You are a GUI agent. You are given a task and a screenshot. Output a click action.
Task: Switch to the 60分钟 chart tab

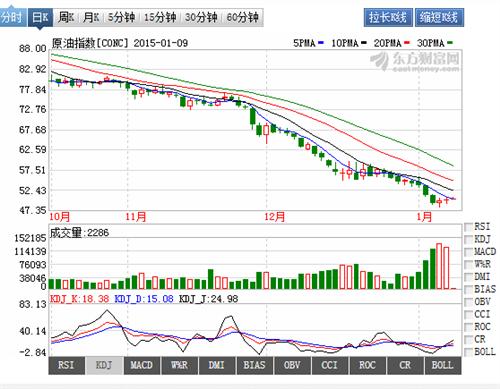point(242,17)
